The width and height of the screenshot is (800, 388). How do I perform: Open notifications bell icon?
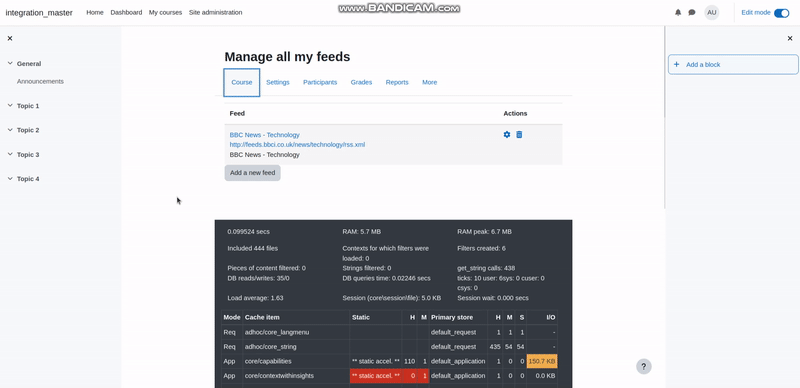[x=678, y=13]
